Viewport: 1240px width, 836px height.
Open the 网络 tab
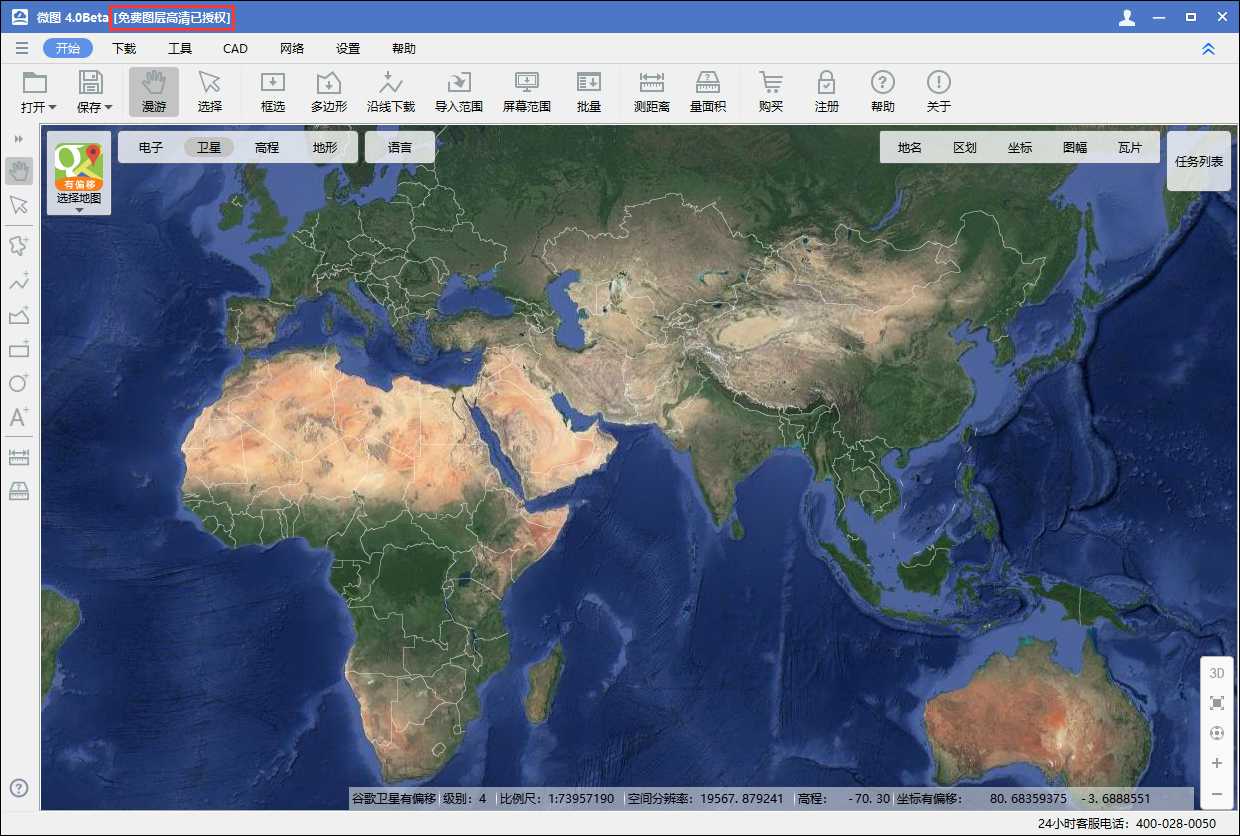[292, 48]
